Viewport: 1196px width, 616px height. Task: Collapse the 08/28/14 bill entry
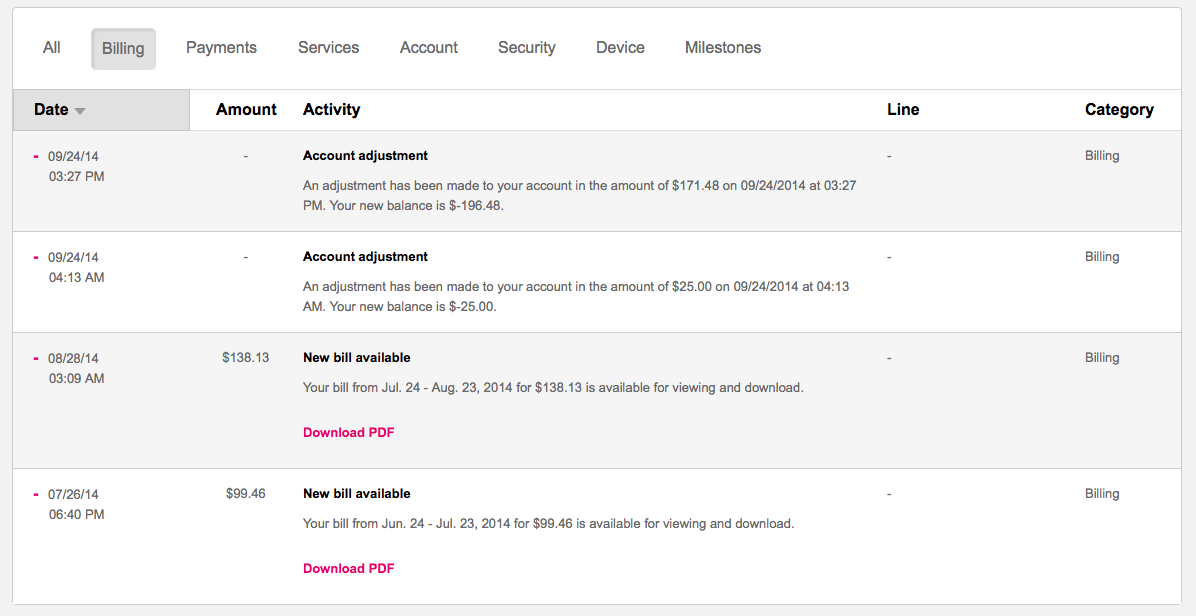36,358
